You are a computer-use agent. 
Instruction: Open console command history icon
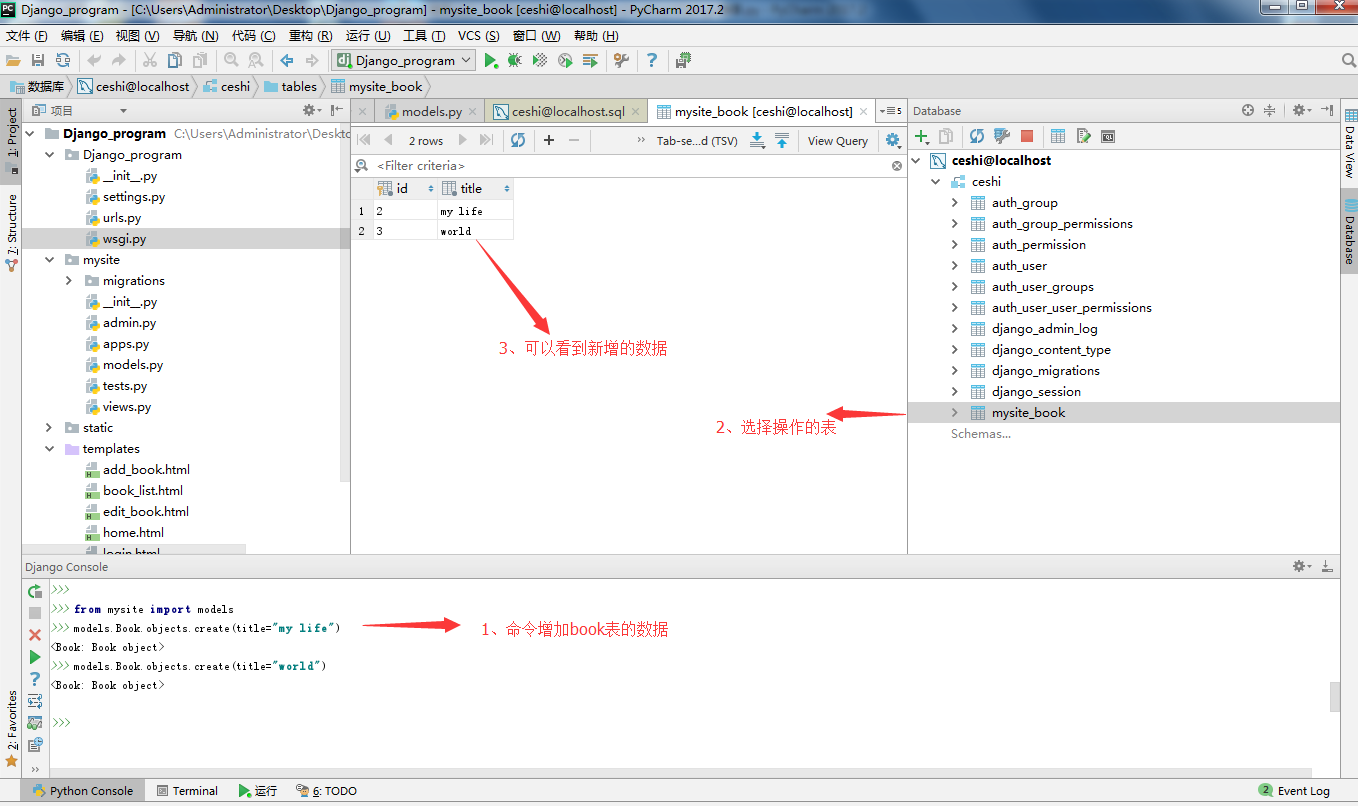(35, 745)
